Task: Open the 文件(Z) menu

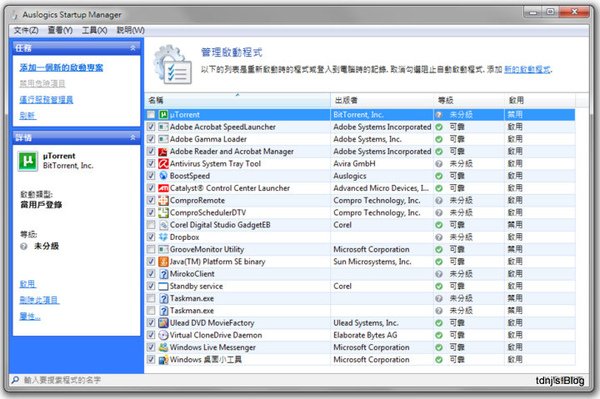Action: pyautogui.click(x=26, y=30)
